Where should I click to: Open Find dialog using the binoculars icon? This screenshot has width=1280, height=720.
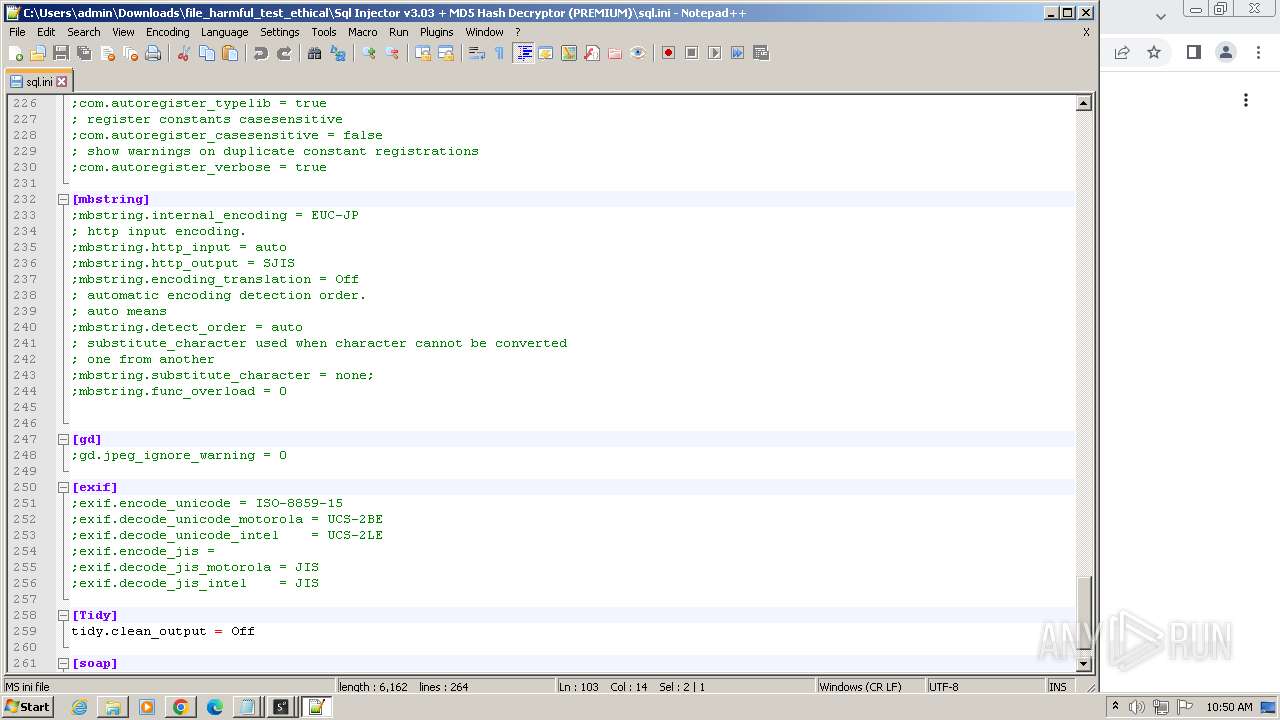pyautogui.click(x=315, y=53)
